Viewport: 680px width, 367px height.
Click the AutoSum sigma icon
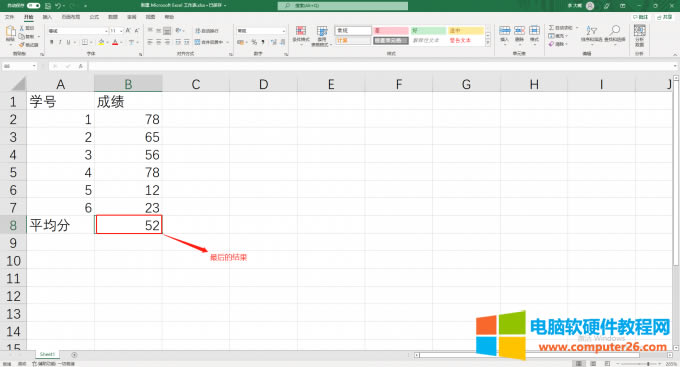[x=551, y=28]
